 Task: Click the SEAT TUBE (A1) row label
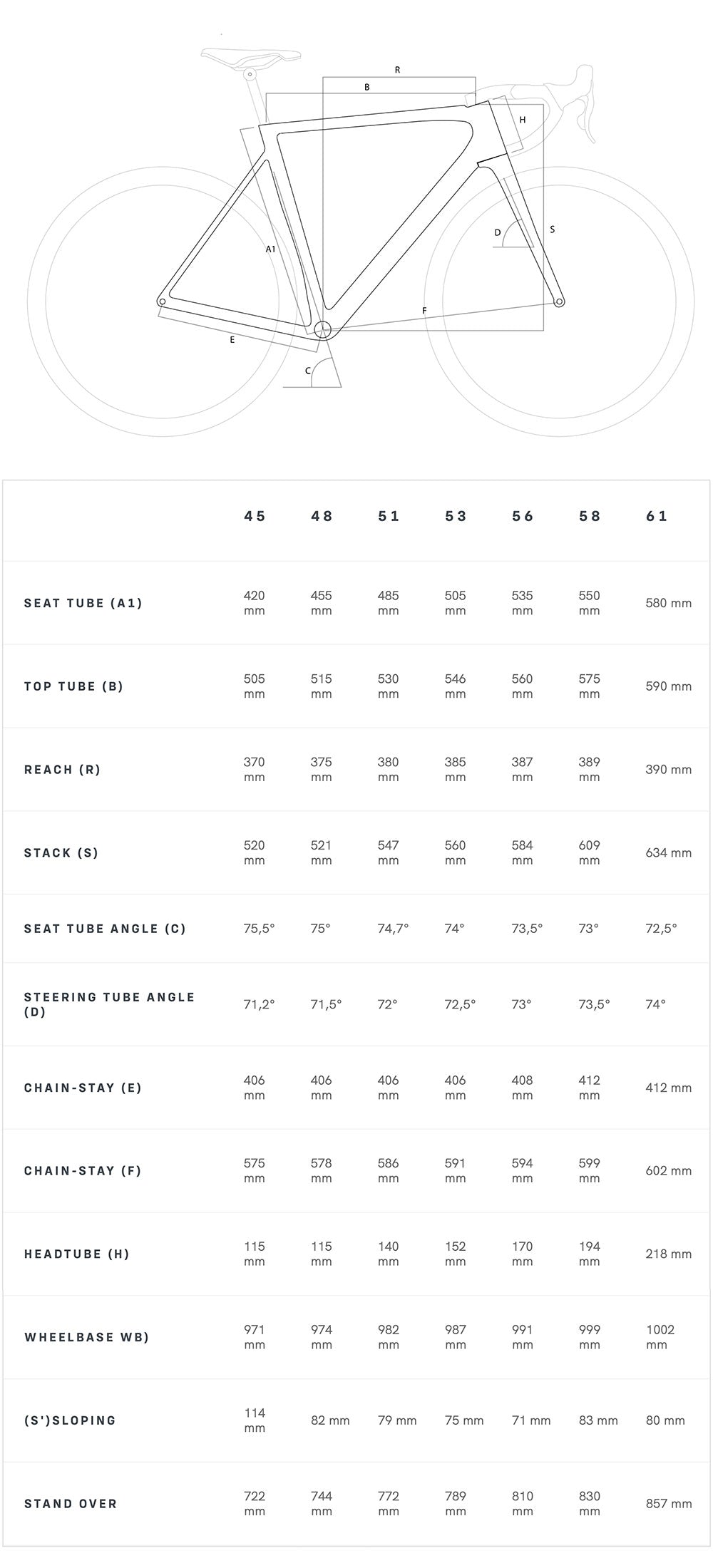83,603
